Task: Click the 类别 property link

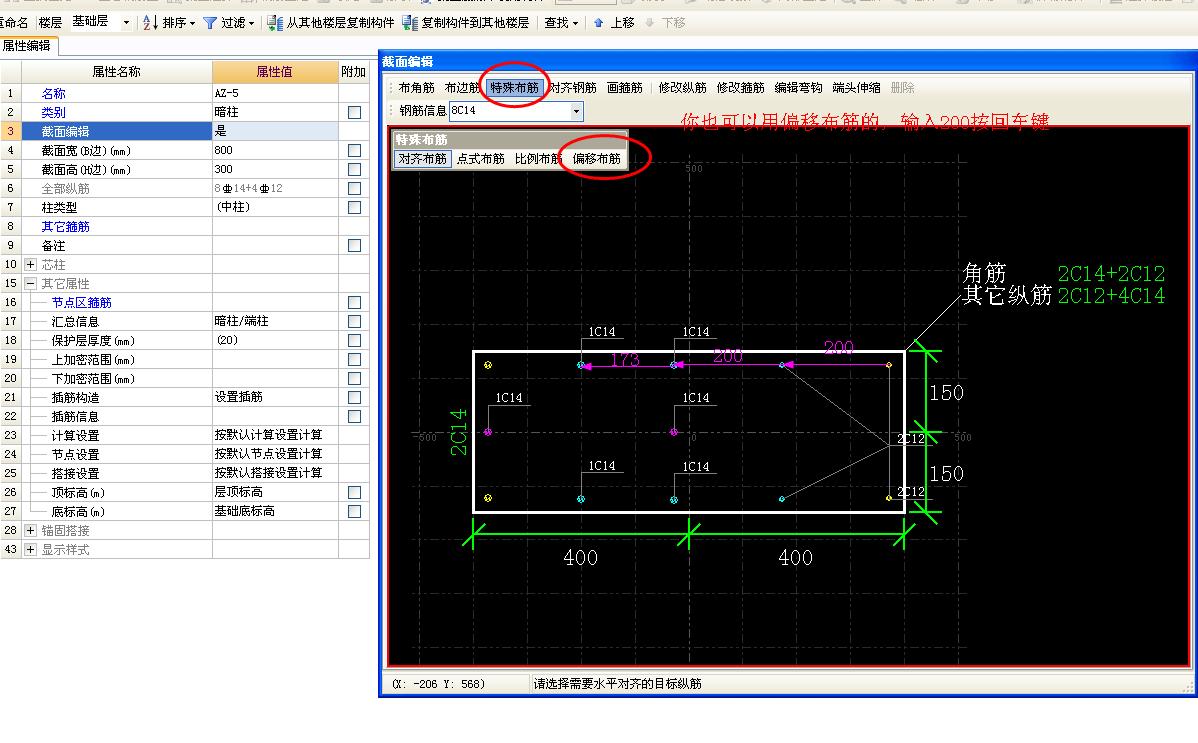Action: (53, 112)
